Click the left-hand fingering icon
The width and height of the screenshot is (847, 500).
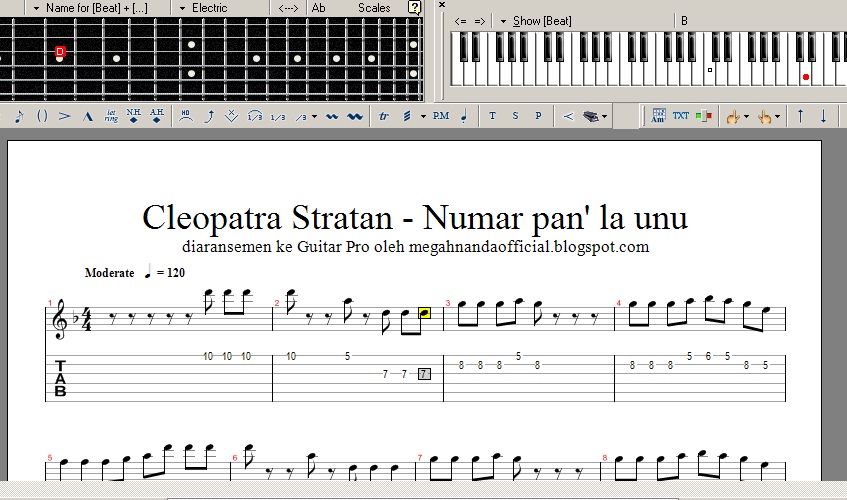pos(732,116)
